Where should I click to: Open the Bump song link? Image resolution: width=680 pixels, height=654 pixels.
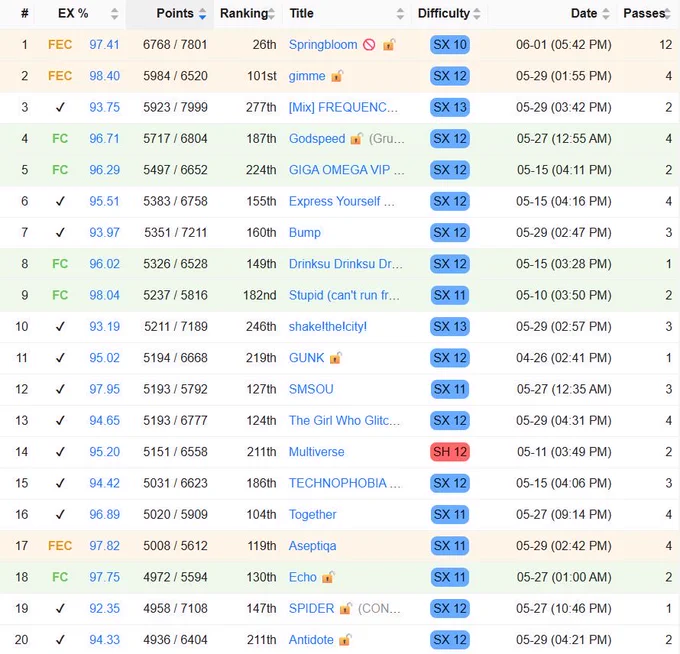point(304,232)
